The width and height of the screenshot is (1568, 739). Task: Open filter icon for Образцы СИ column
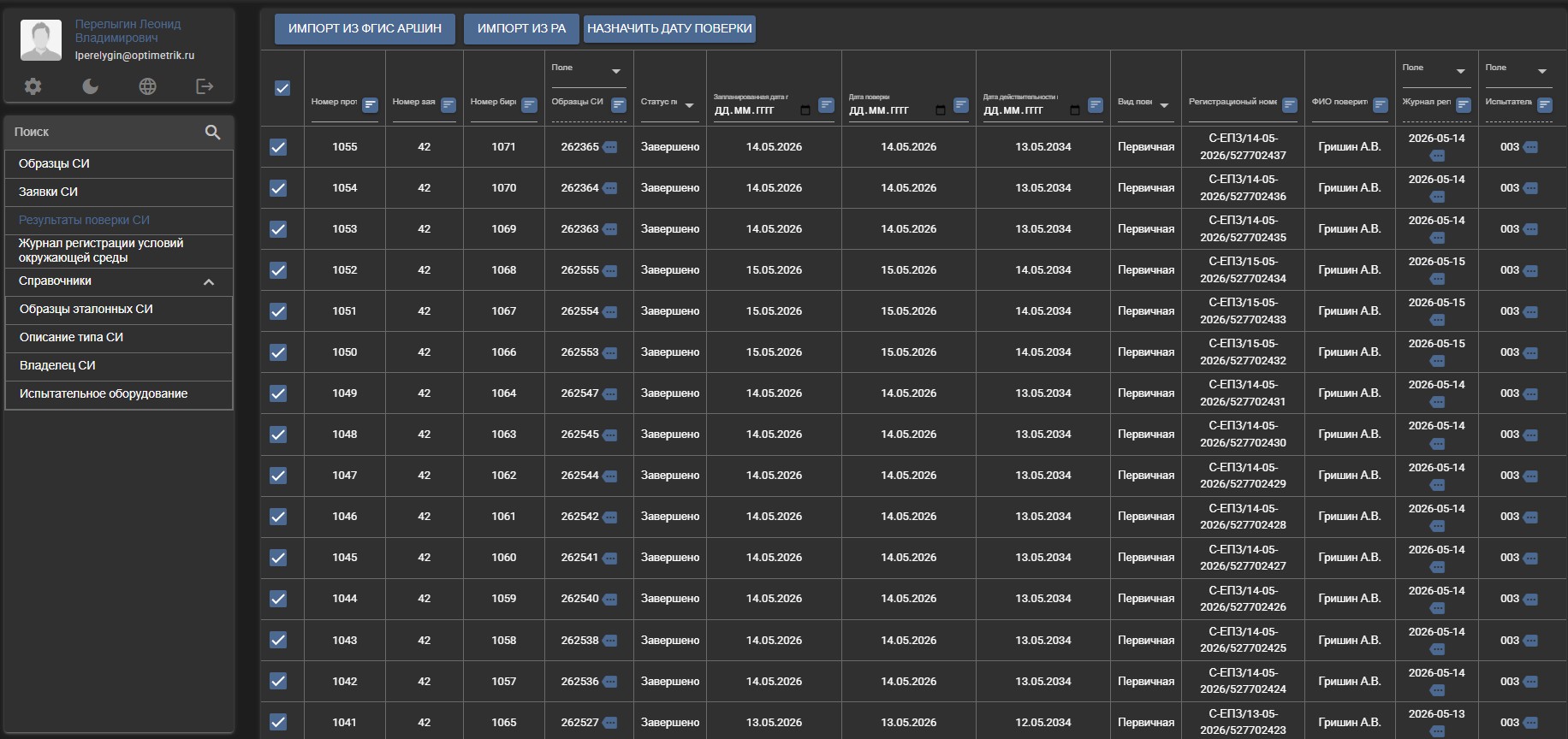(619, 105)
